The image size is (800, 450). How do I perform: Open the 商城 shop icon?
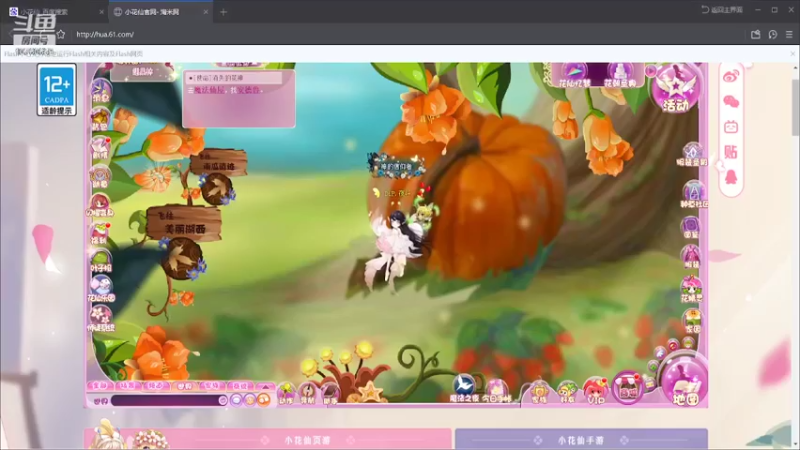point(628,389)
